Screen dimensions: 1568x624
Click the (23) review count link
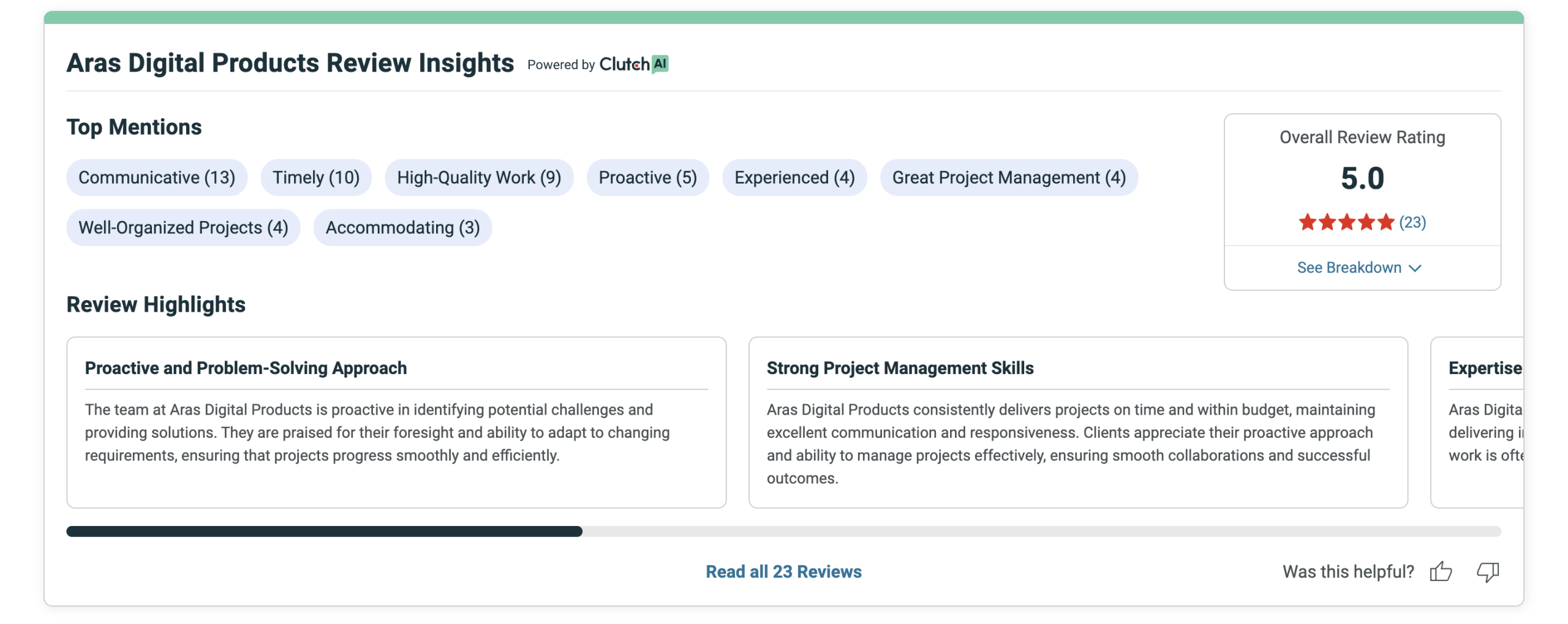click(1412, 222)
